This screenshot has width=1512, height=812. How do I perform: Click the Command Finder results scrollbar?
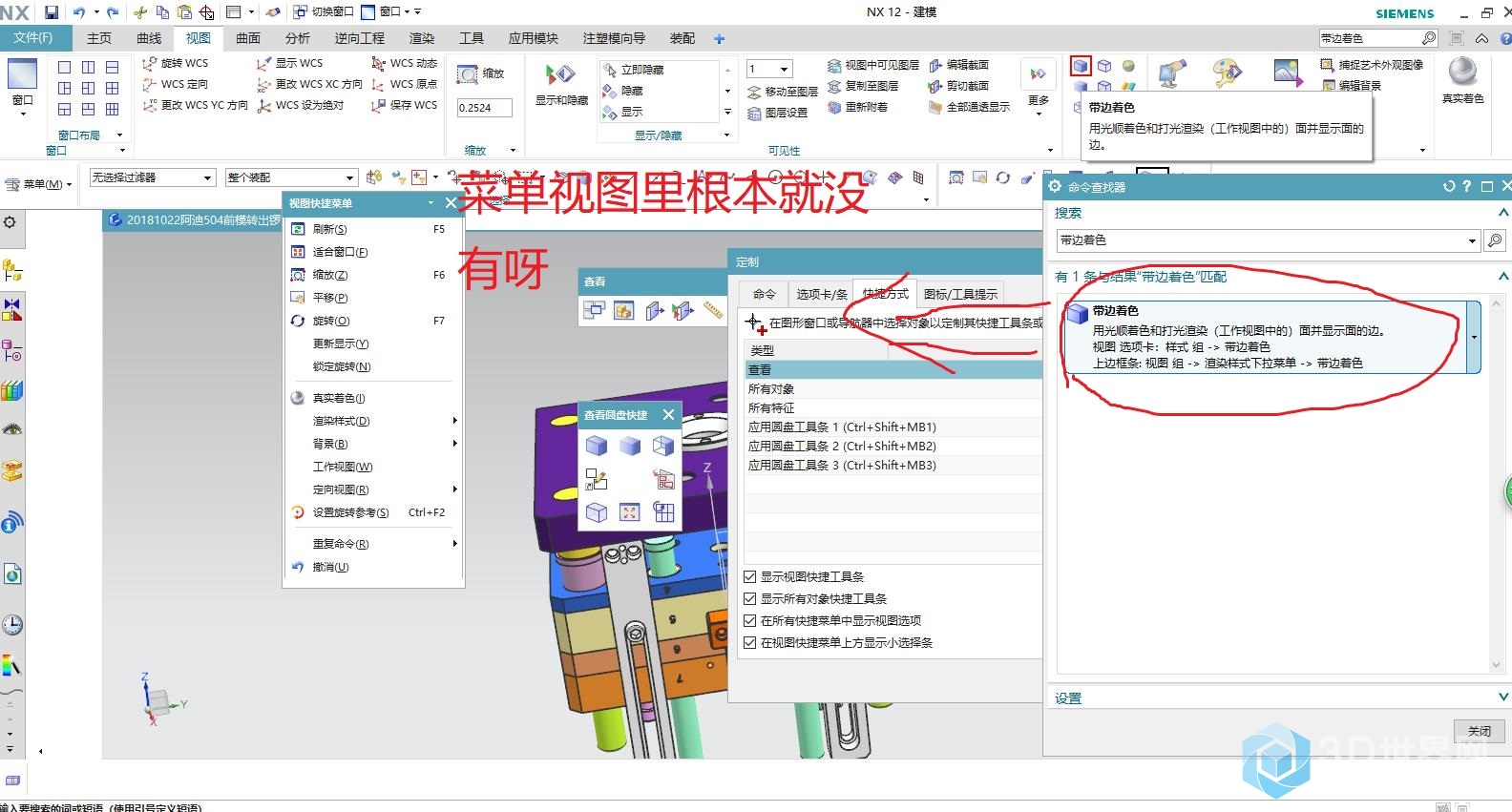[x=1496, y=486]
